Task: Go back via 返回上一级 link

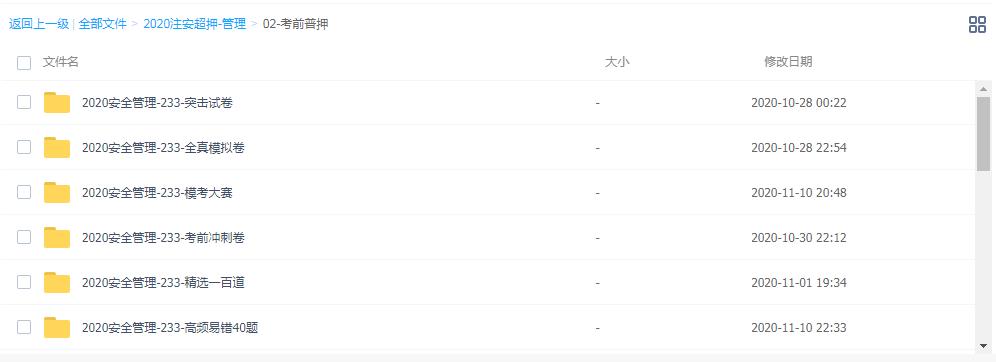Action: [x=39, y=25]
